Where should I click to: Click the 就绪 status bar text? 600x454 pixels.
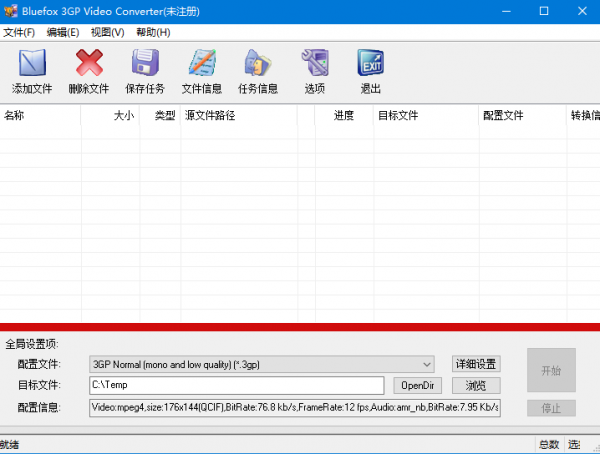(x=10, y=445)
